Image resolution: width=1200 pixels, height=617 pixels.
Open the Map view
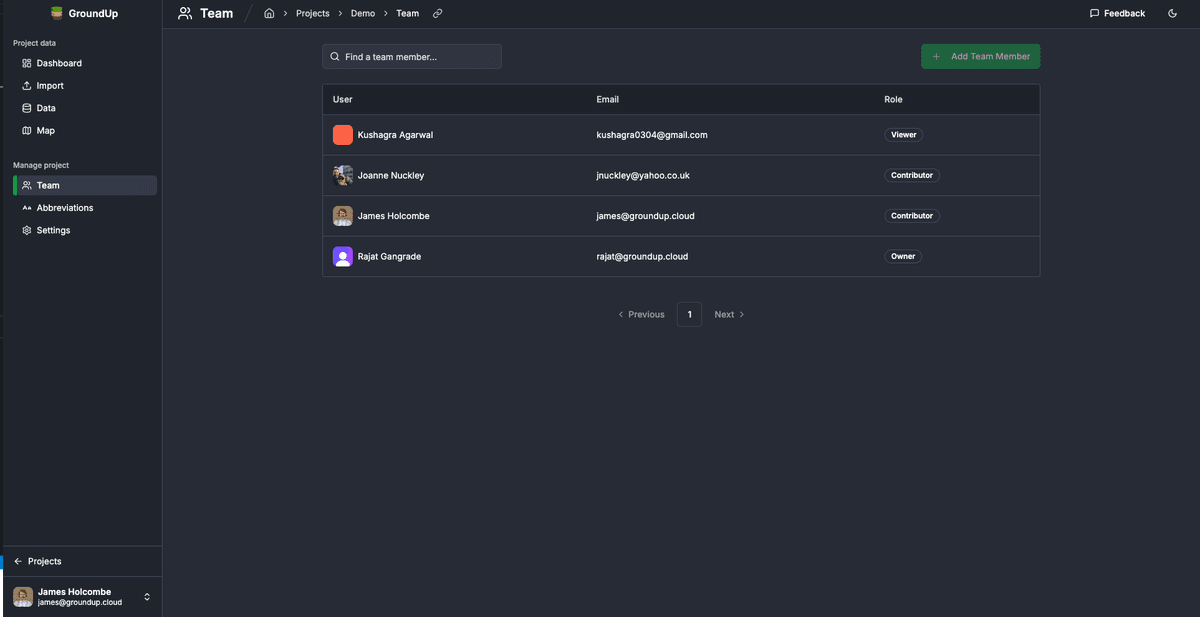point(45,131)
